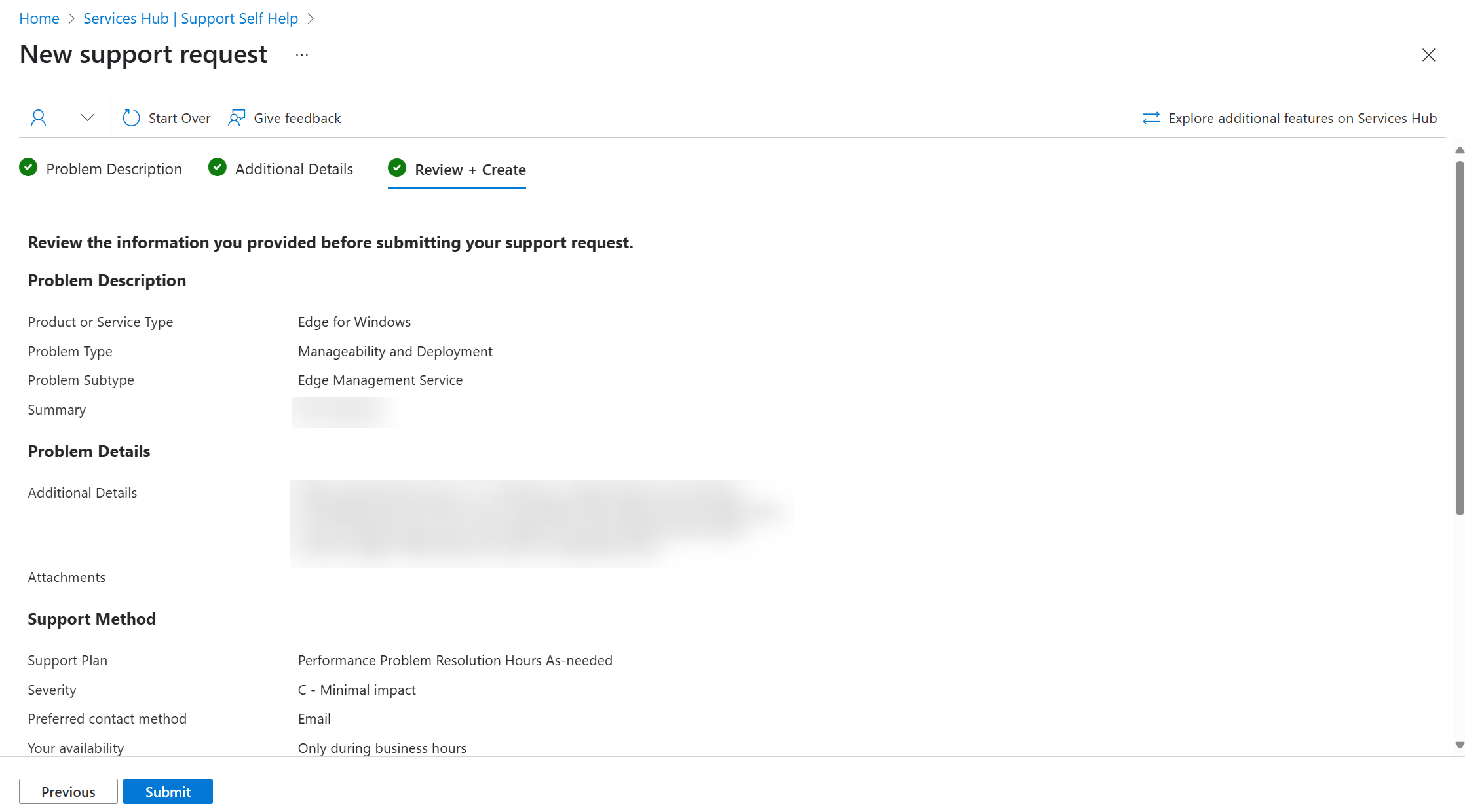This screenshot has width=1465, height=812.
Task: Click the dropdown arrow next to user profile
Action: [x=87, y=118]
